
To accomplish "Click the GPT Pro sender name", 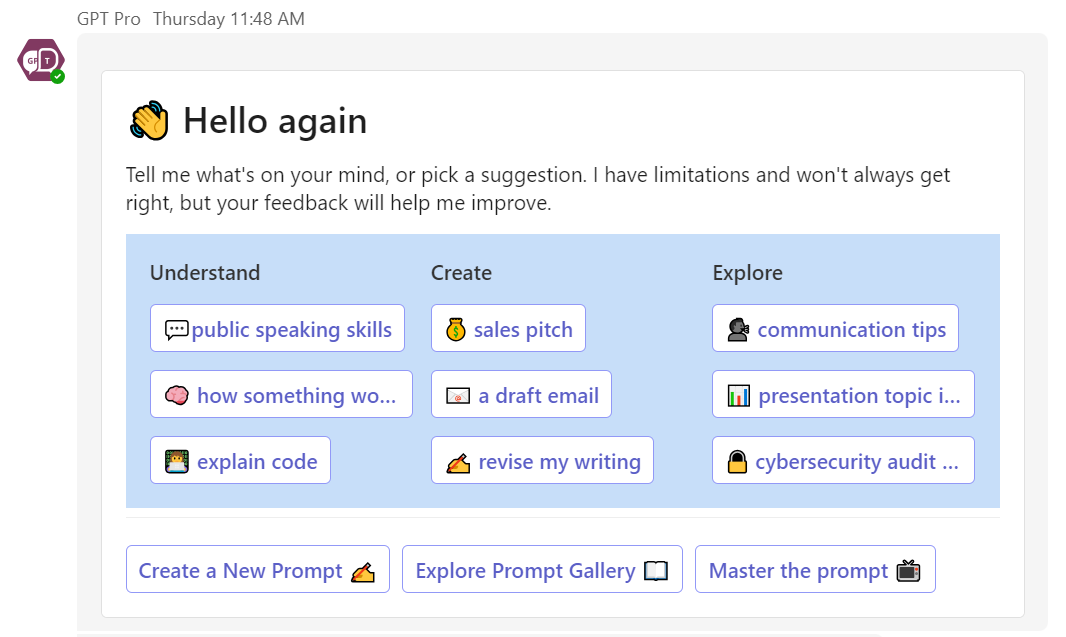I will click(109, 19).
